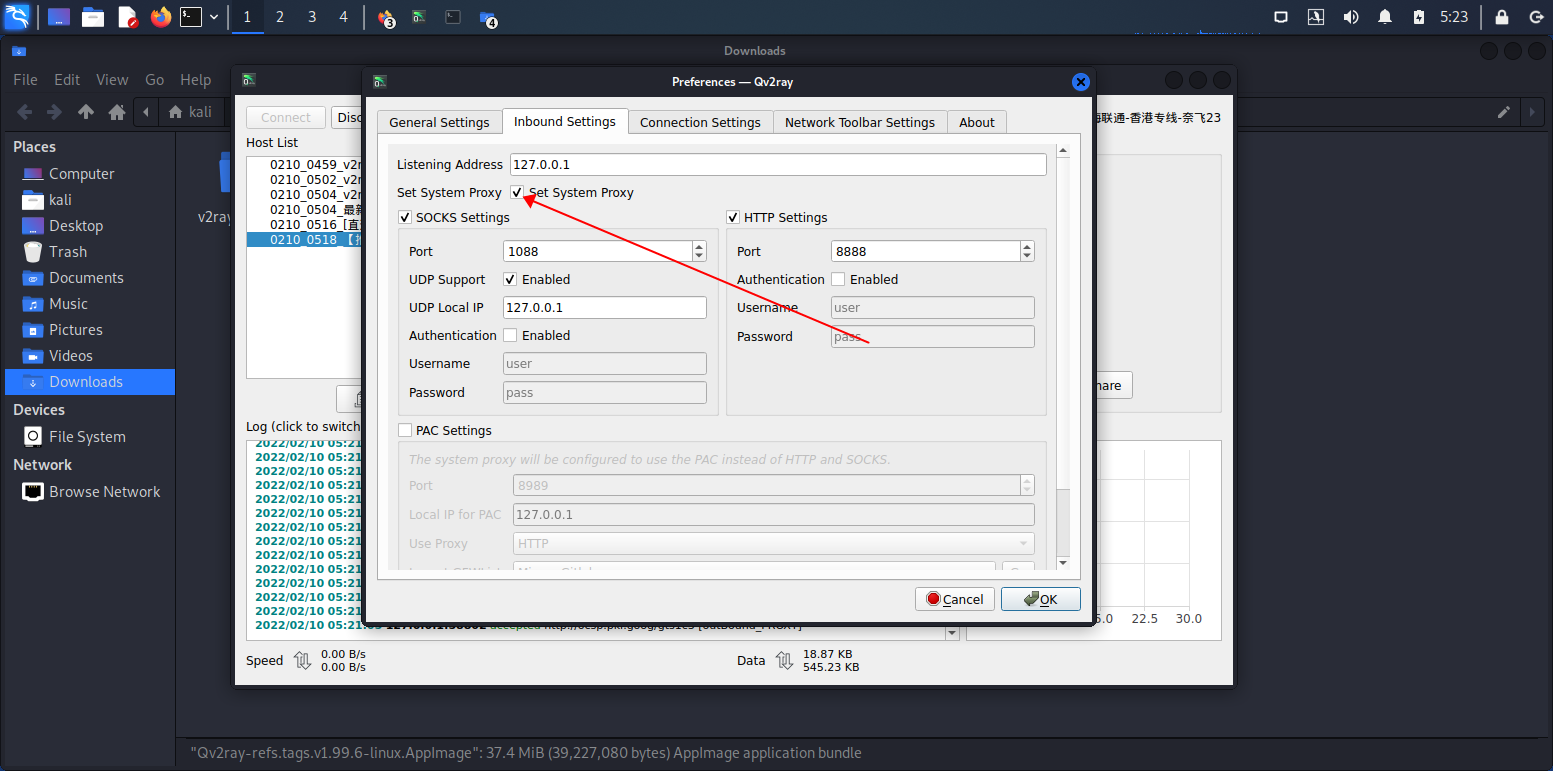Open the Kali applications menu
1553x771 pixels.
click(17, 16)
